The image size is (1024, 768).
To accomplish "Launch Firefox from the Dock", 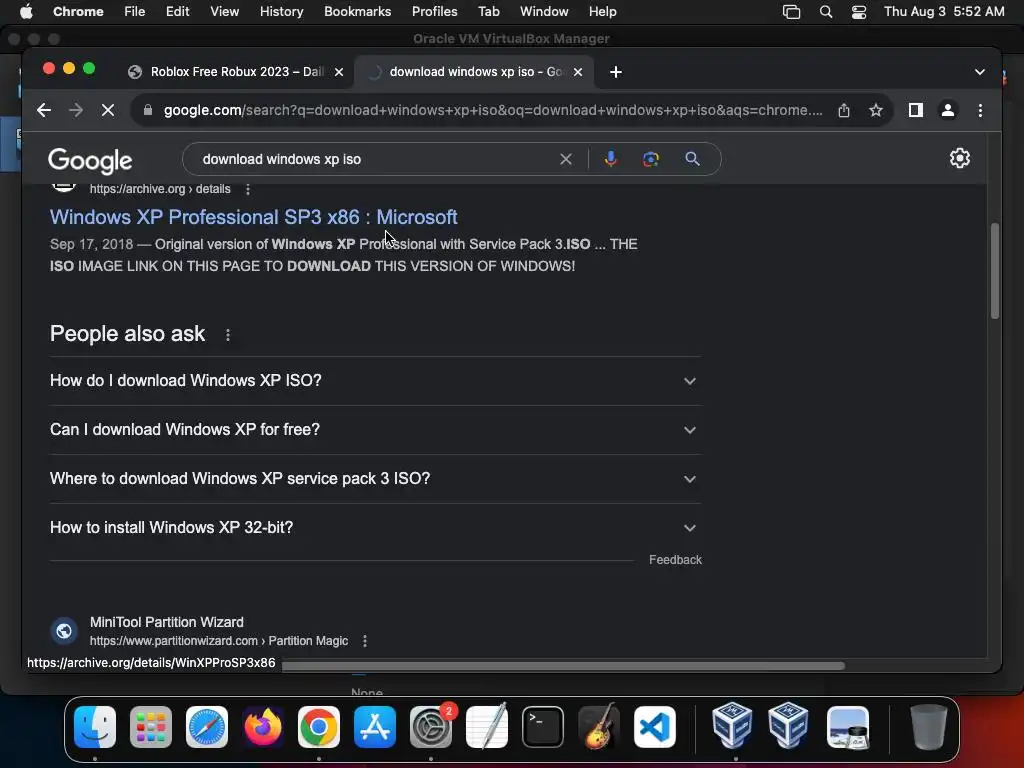I will click(263, 727).
